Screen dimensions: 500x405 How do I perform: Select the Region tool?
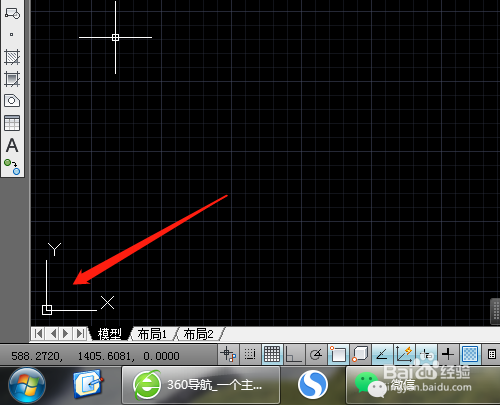12,101
